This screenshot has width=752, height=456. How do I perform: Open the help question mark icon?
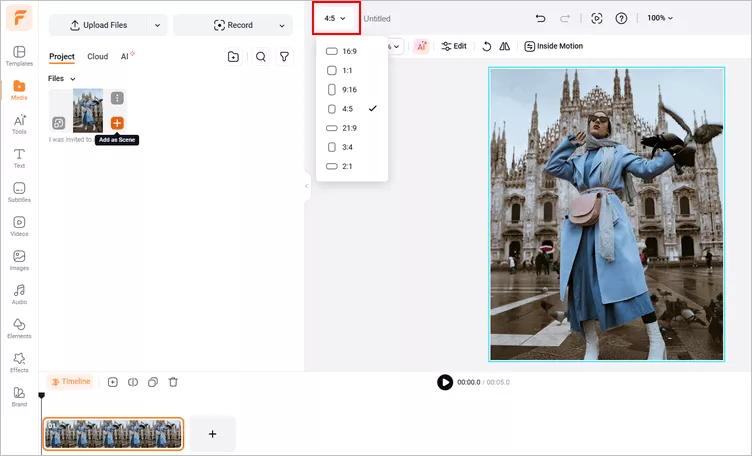click(621, 18)
